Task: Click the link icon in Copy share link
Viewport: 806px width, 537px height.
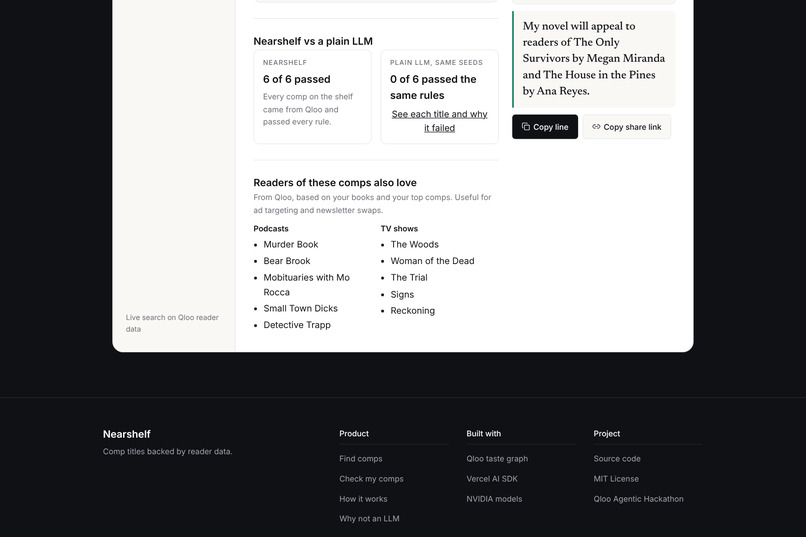Action: coord(596,126)
